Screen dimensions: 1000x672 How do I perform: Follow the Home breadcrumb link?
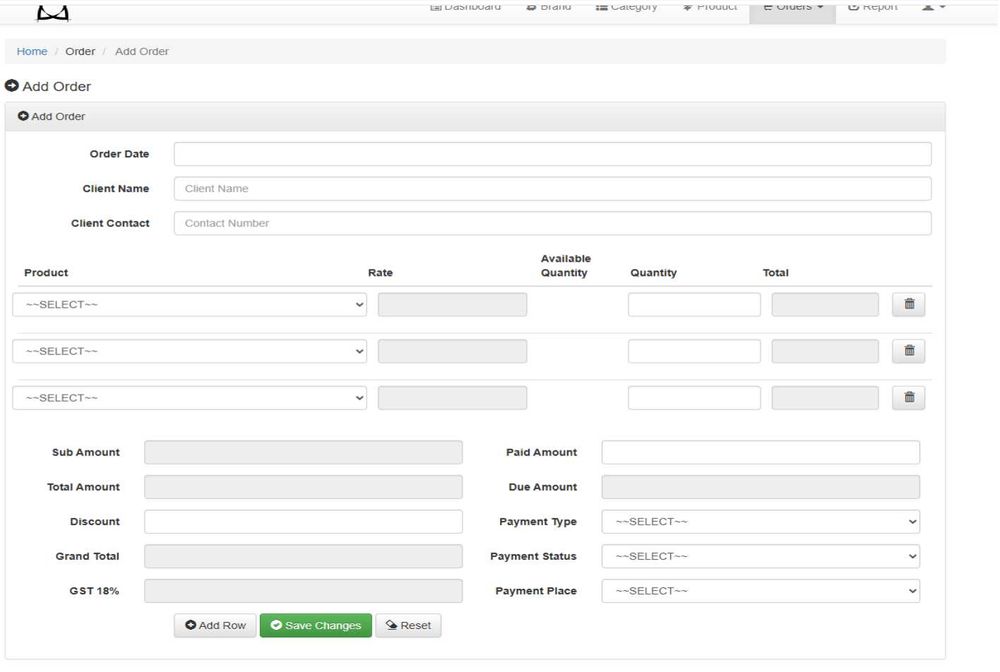point(32,51)
